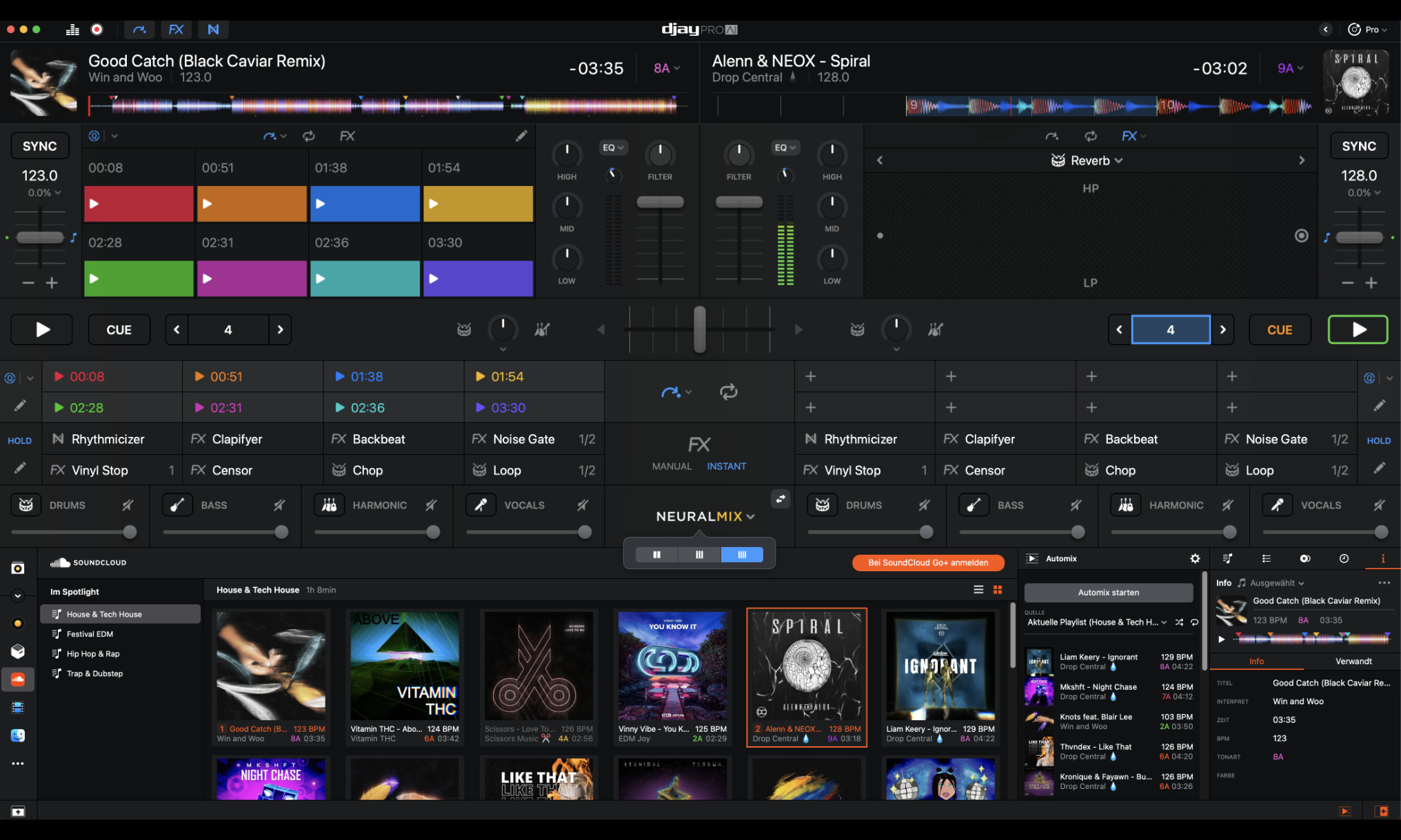
Task: Open the Finder file browser source
Action: [x=18, y=735]
